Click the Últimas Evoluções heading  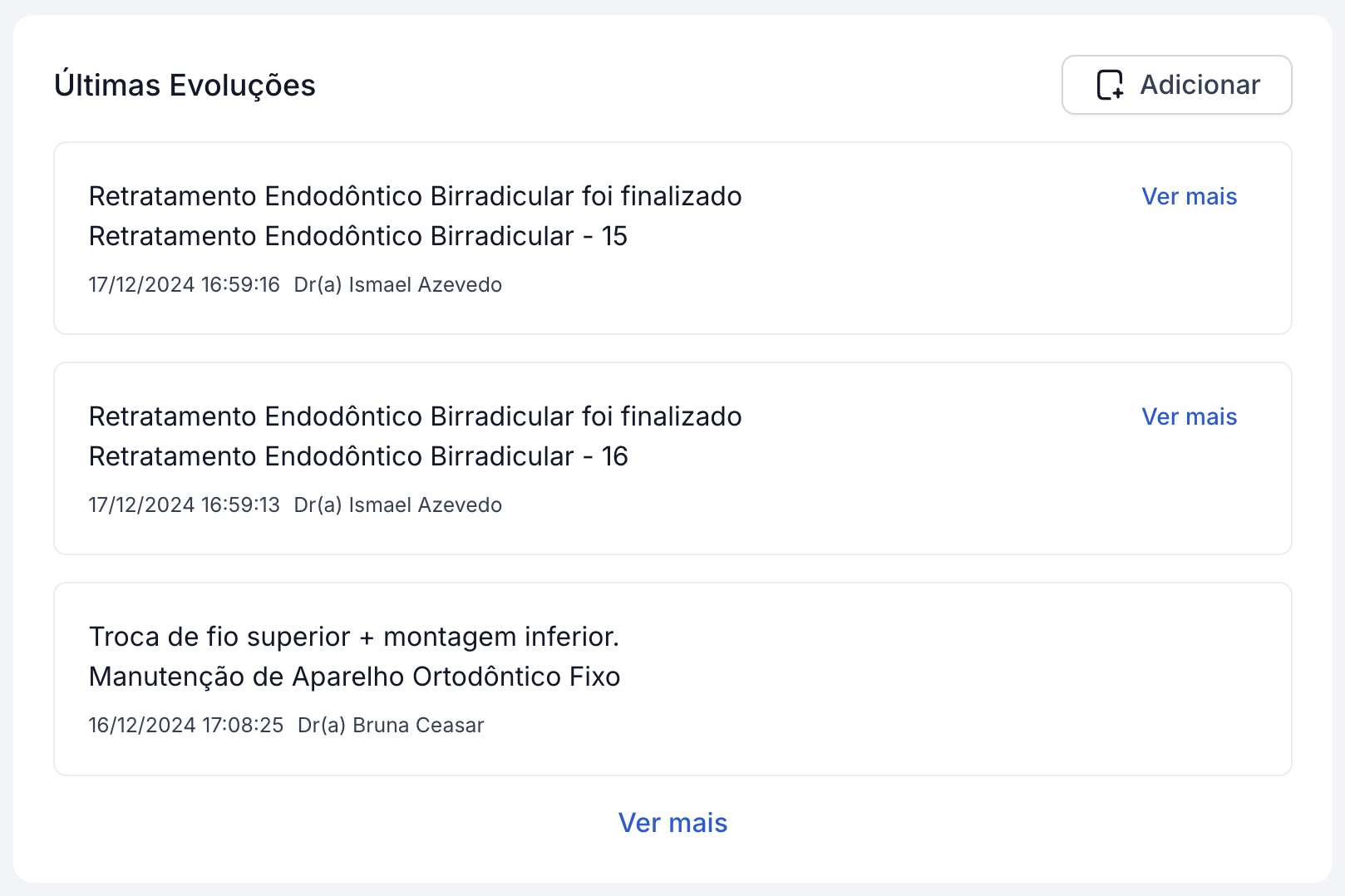185,86
